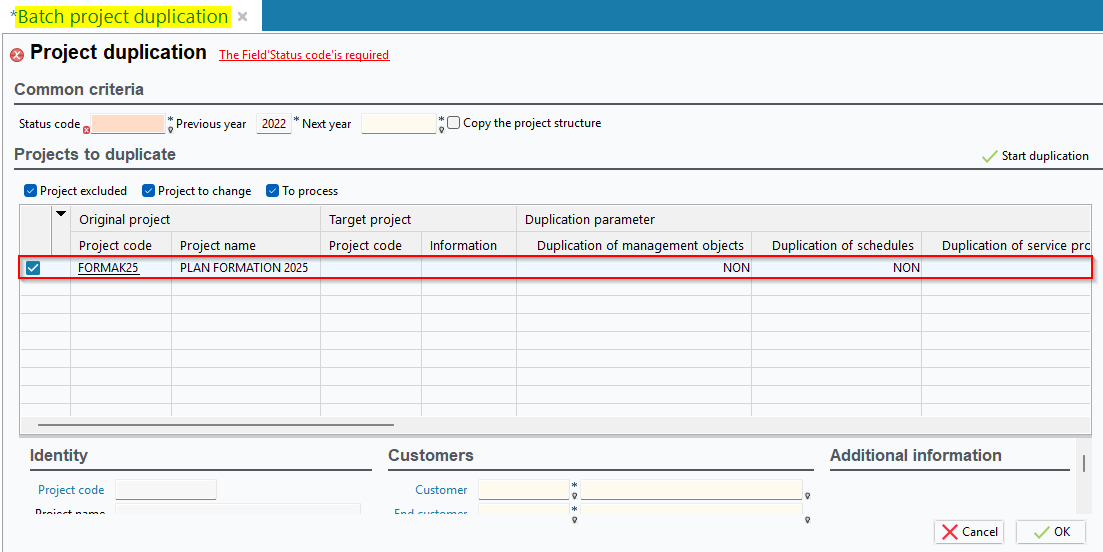This screenshot has height=552, width=1103.
Task: Click the grid's horizontal scrollbar
Action: pos(215,425)
